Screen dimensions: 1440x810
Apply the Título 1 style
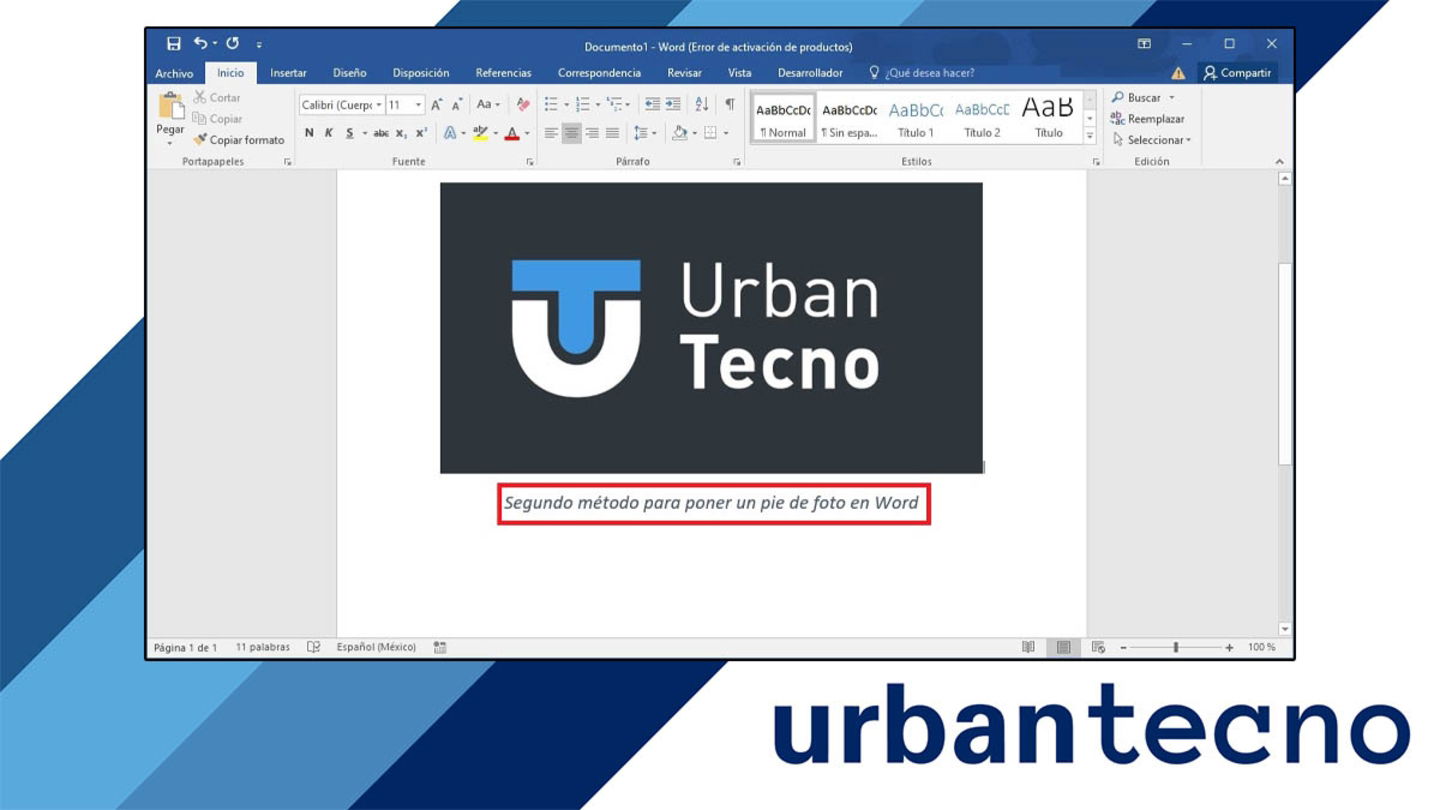(916, 118)
